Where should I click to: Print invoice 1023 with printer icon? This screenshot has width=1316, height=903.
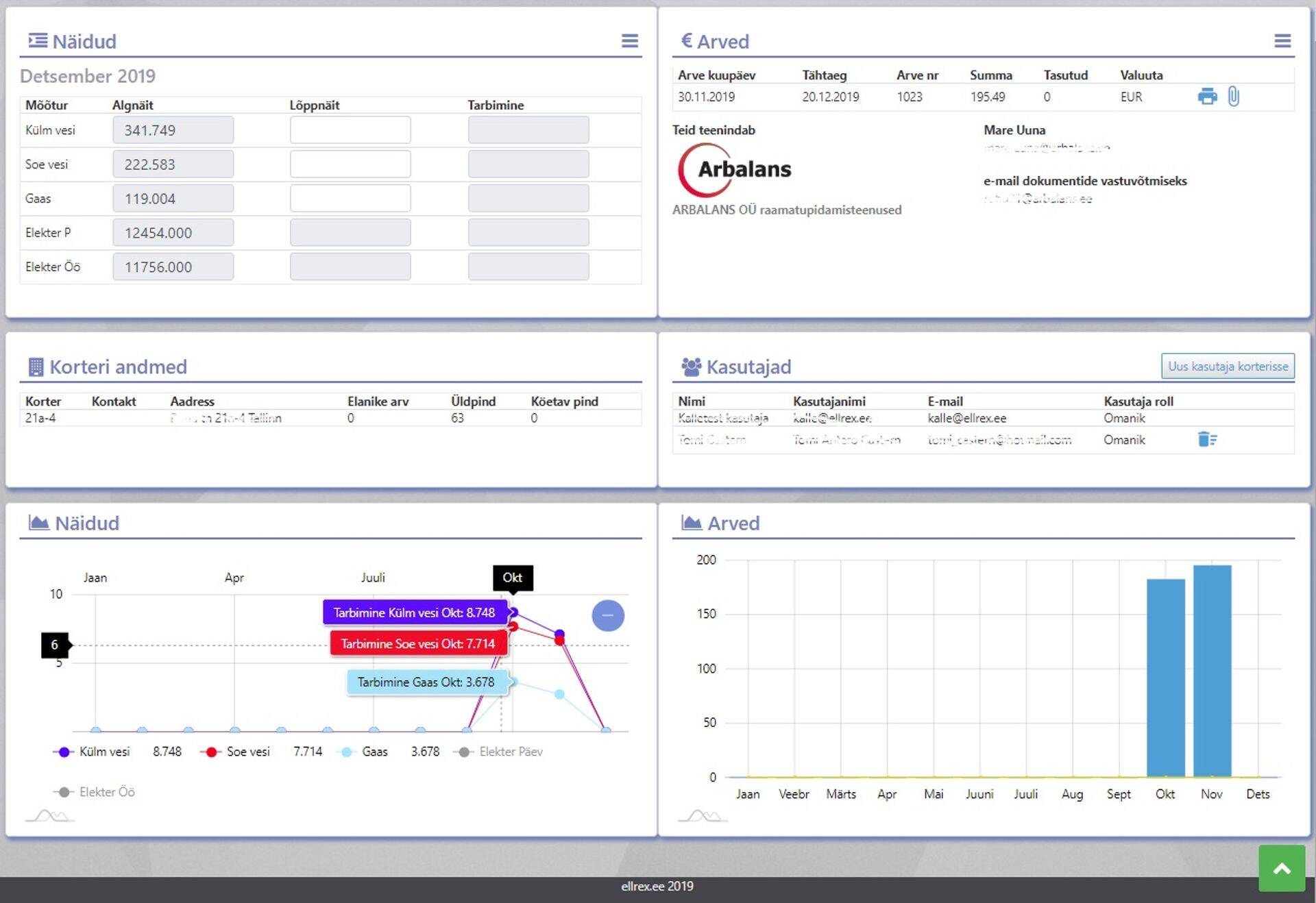(1207, 97)
